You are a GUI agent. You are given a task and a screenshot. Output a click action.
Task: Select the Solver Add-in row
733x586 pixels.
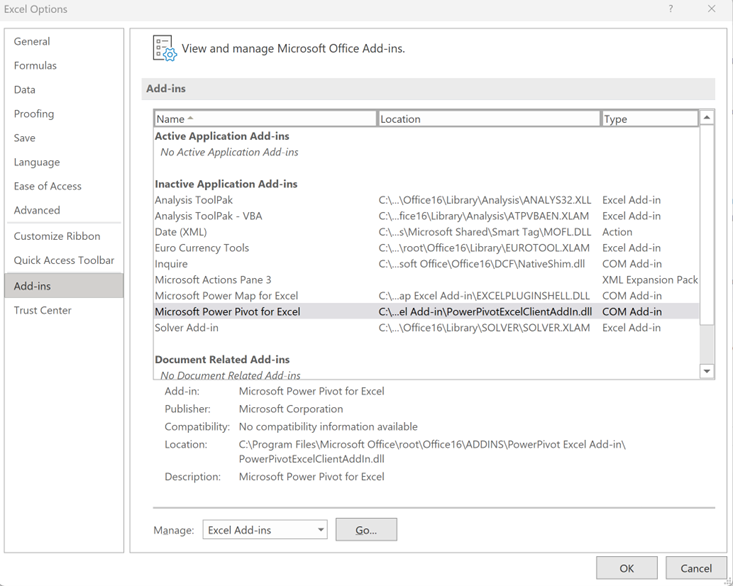click(x=426, y=328)
